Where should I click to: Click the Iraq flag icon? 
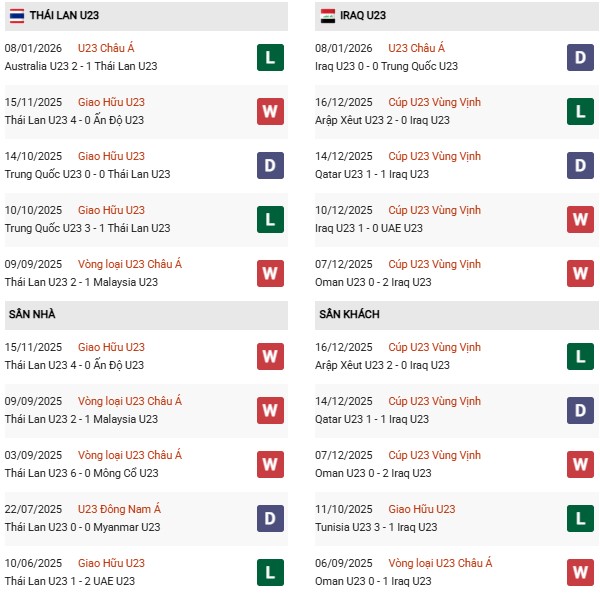pos(328,15)
